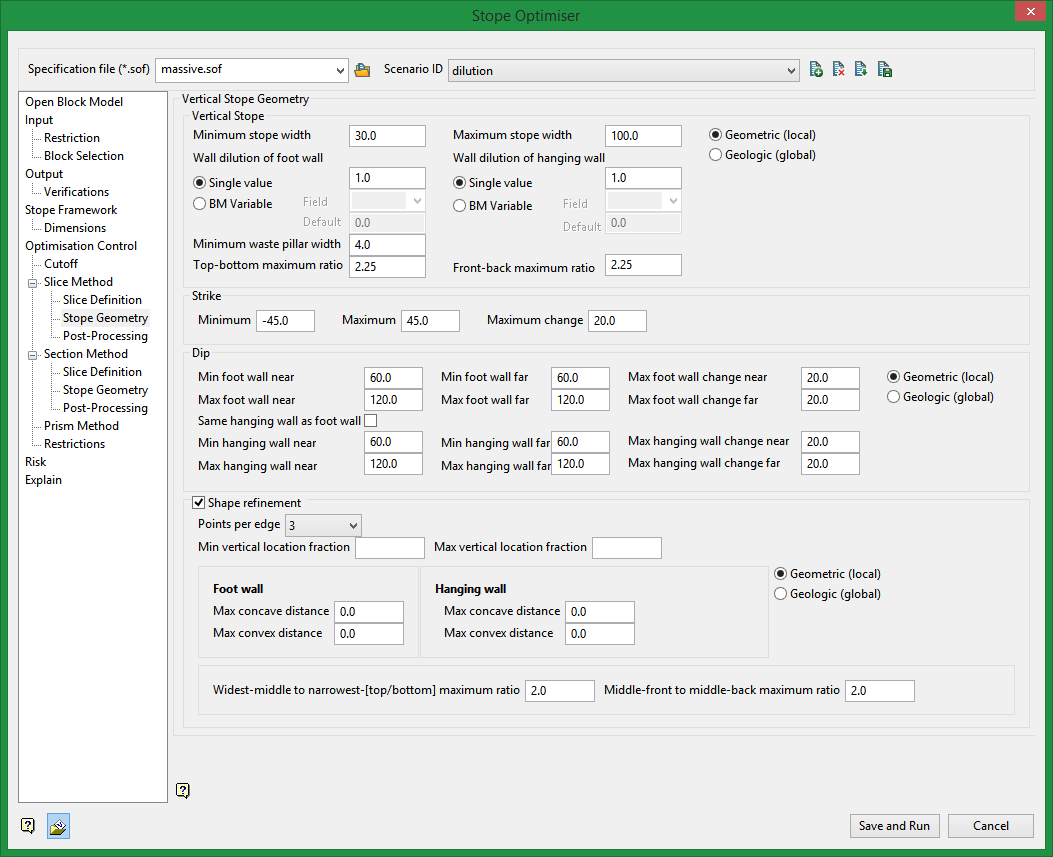Click the help icon beside the panel
Image resolution: width=1053 pixels, height=857 pixels.
182,790
